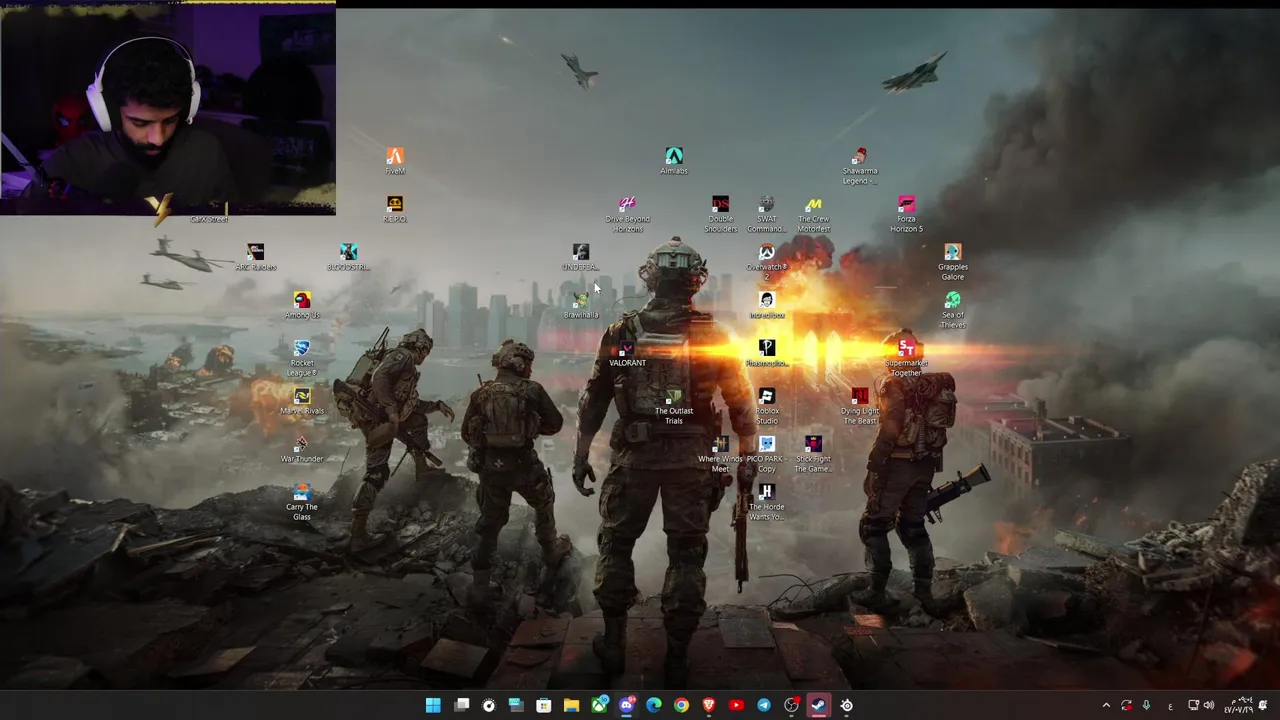Select the Forza Horizon 5 icon

tap(906, 214)
